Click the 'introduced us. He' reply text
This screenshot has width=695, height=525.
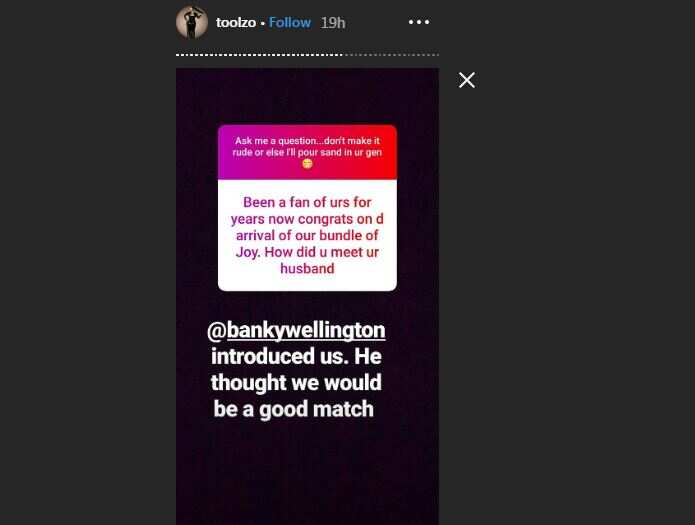[x=296, y=357]
